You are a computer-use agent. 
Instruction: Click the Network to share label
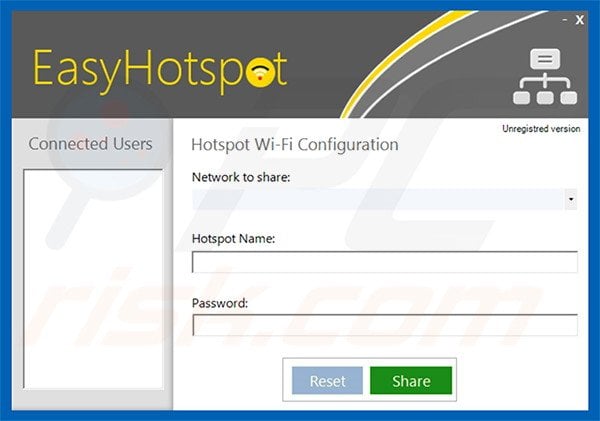[x=241, y=177]
